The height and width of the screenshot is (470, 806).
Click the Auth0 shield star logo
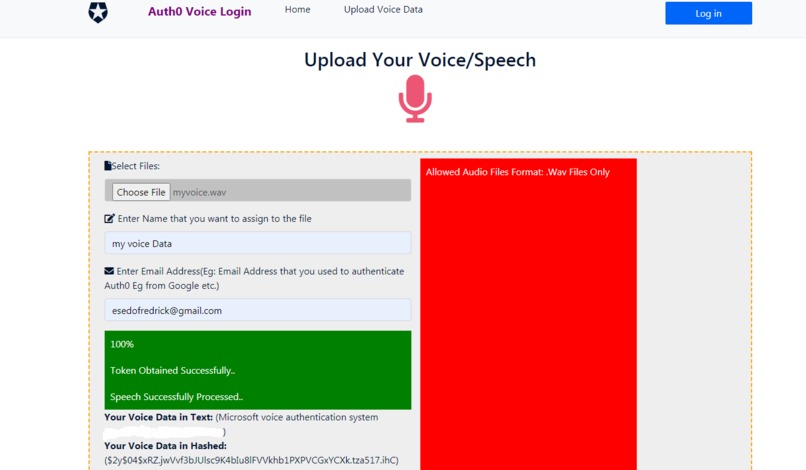coord(98,12)
